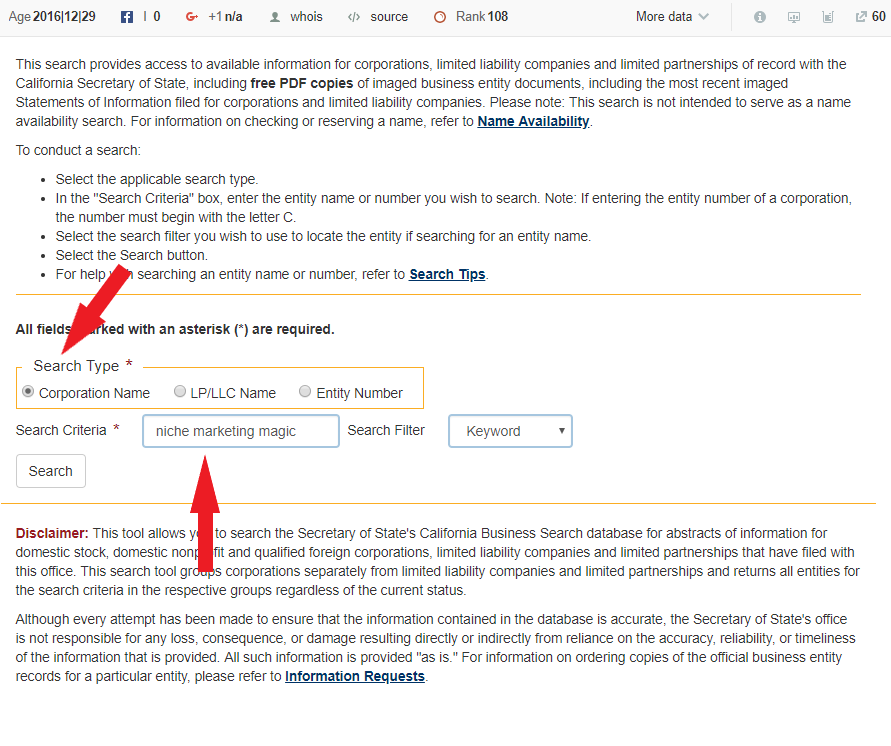Click the info circle icon in the toolbar
Screen dimensions: 891x746
click(759, 16)
